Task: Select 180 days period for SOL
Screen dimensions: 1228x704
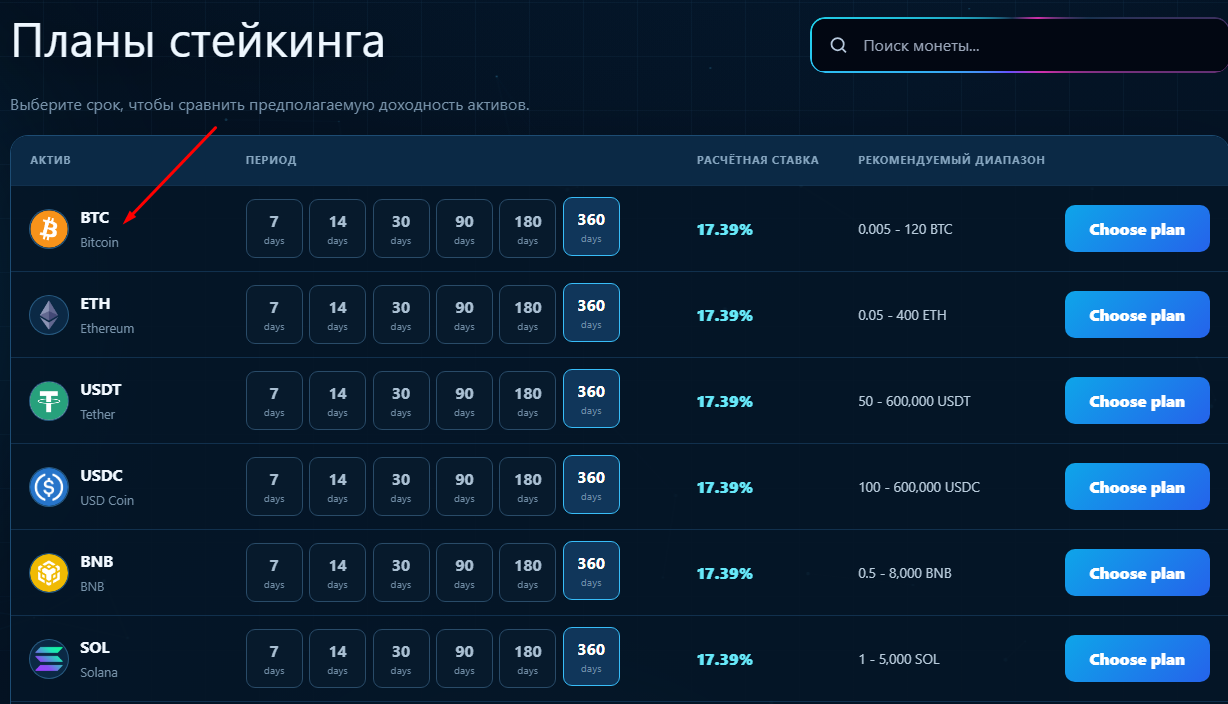Action: coord(528,659)
